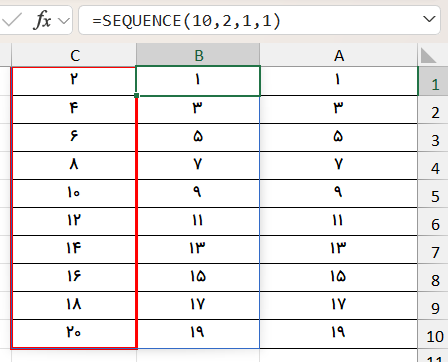Screen dimensions: 448x362
Task: Click cell C9 containing ۱۸
Action: [x=74, y=306]
